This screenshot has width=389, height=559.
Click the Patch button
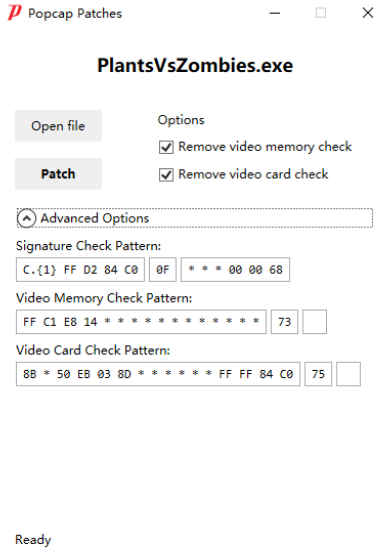point(58,174)
